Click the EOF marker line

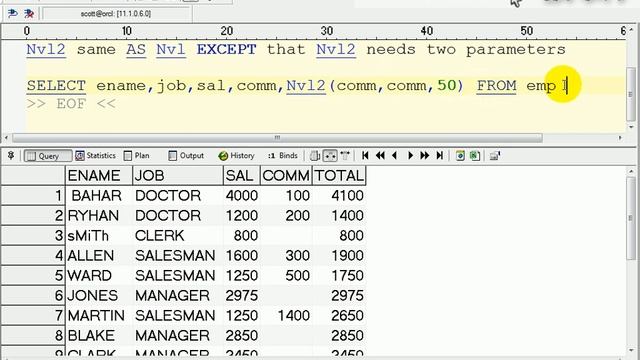(x=71, y=104)
